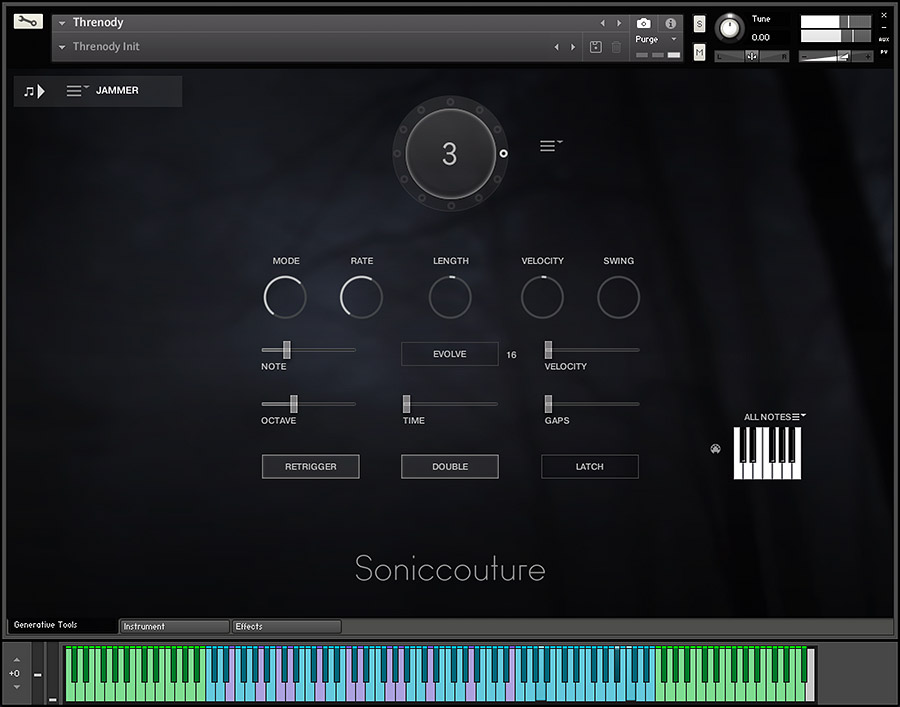Shift keyboard octave down with the arrow
This screenshot has height=707, width=900.
(17, 686)
